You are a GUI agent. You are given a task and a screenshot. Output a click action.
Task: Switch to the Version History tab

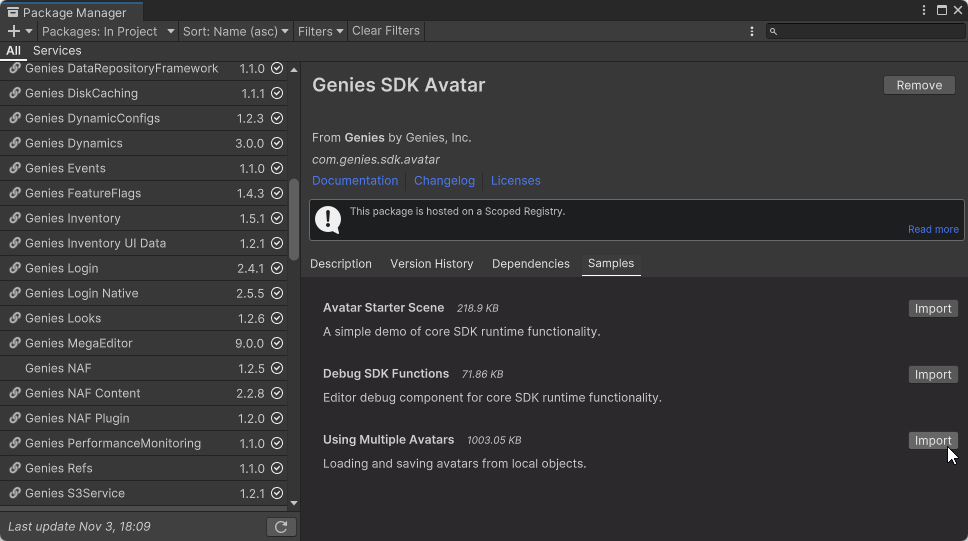pos(431,264)
